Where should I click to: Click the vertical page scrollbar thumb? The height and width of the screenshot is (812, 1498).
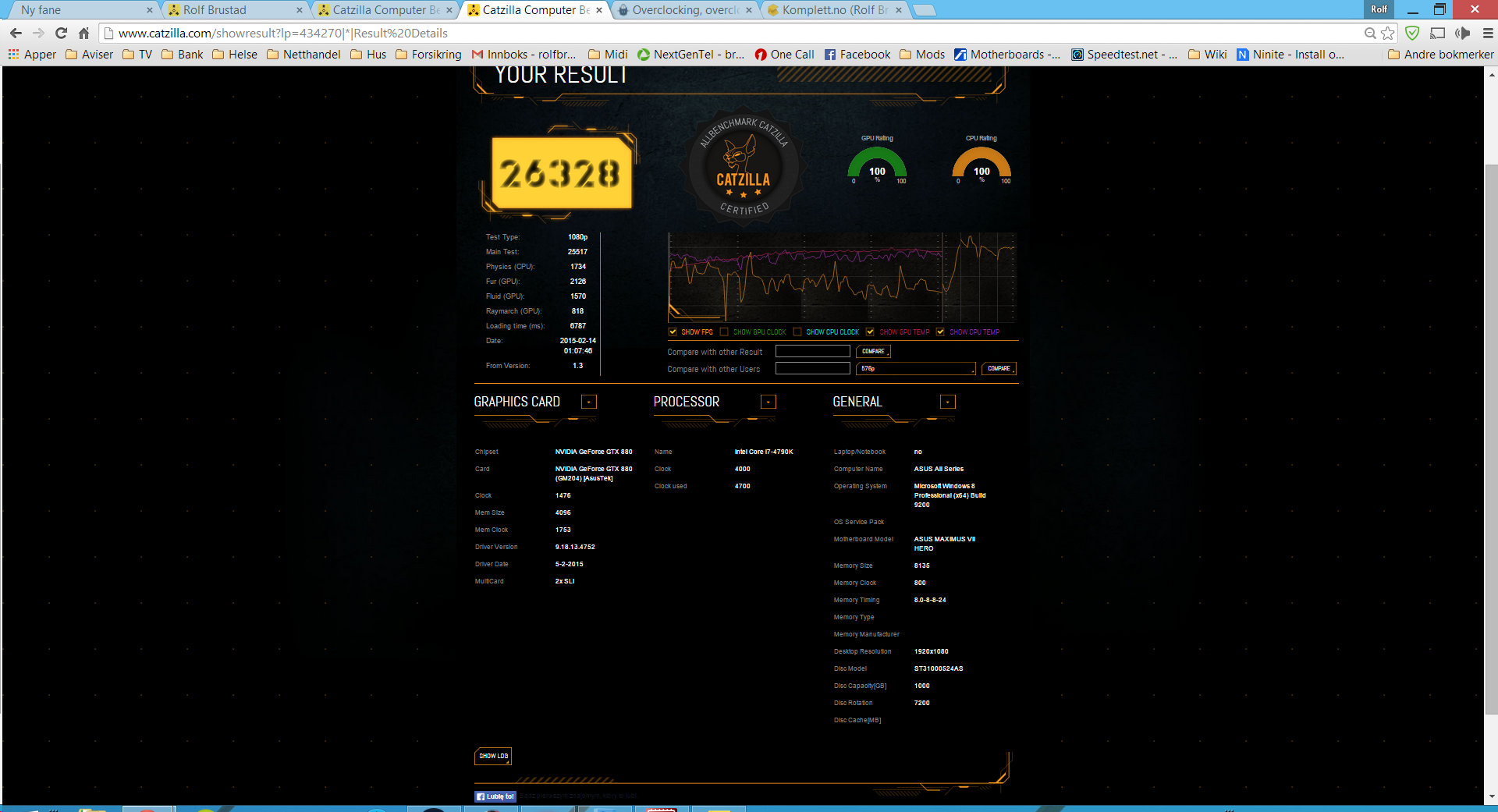[1491, 438]
